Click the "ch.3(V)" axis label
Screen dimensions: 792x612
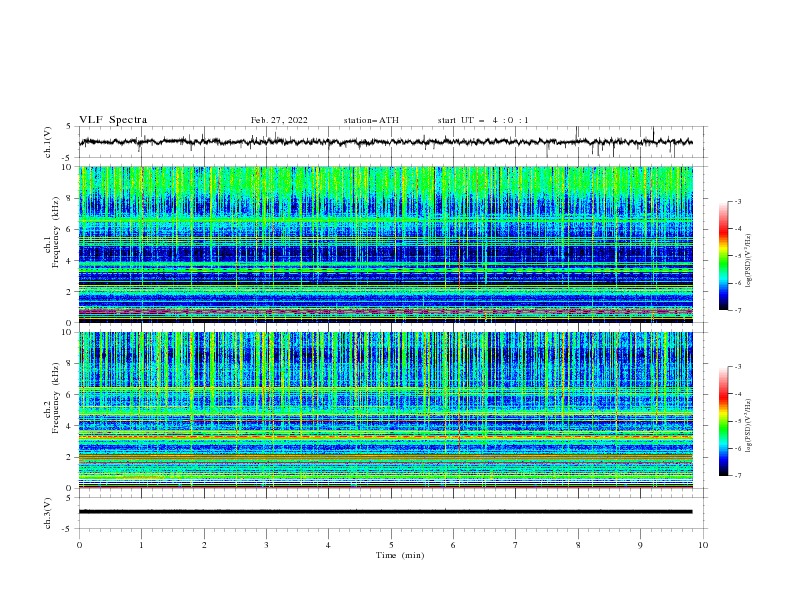pyautogui.click(x=48, y=513)
